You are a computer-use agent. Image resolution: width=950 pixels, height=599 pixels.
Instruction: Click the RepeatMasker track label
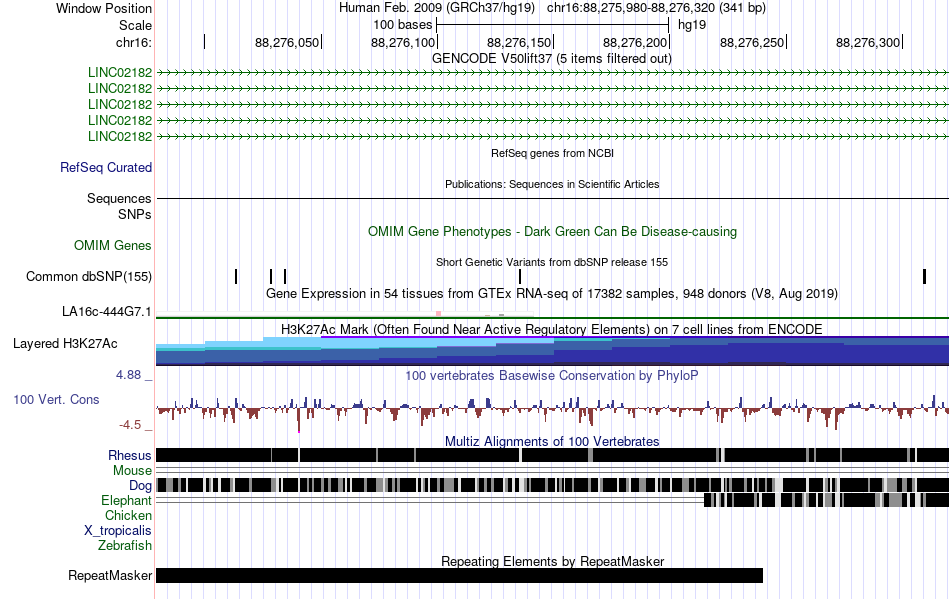[x=110, y=575]
